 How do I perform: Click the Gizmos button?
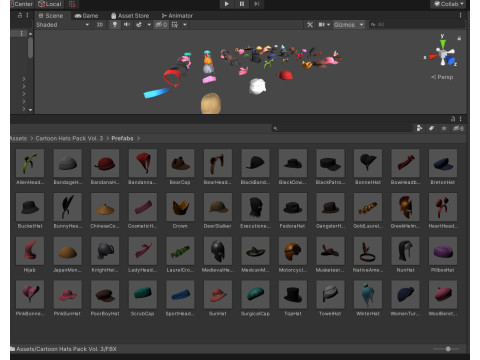[344, 25]
